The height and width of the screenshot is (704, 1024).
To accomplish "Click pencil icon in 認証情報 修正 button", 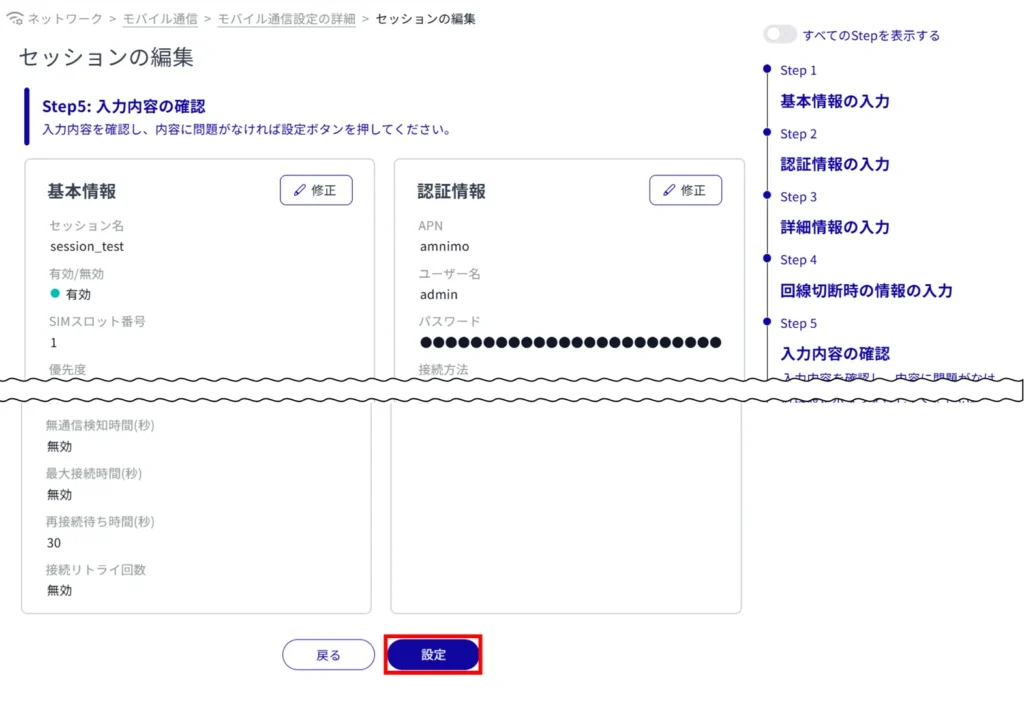I will (x=669, y=190).
